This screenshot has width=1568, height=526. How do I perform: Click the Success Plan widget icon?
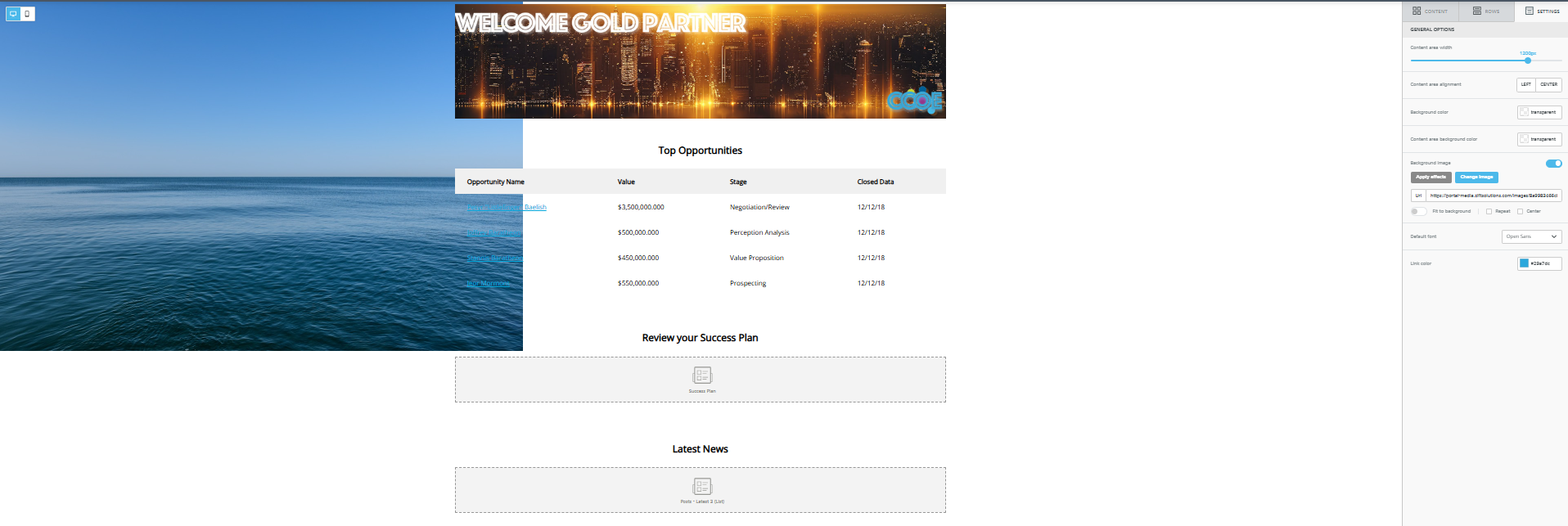click(x=702, y=375)
